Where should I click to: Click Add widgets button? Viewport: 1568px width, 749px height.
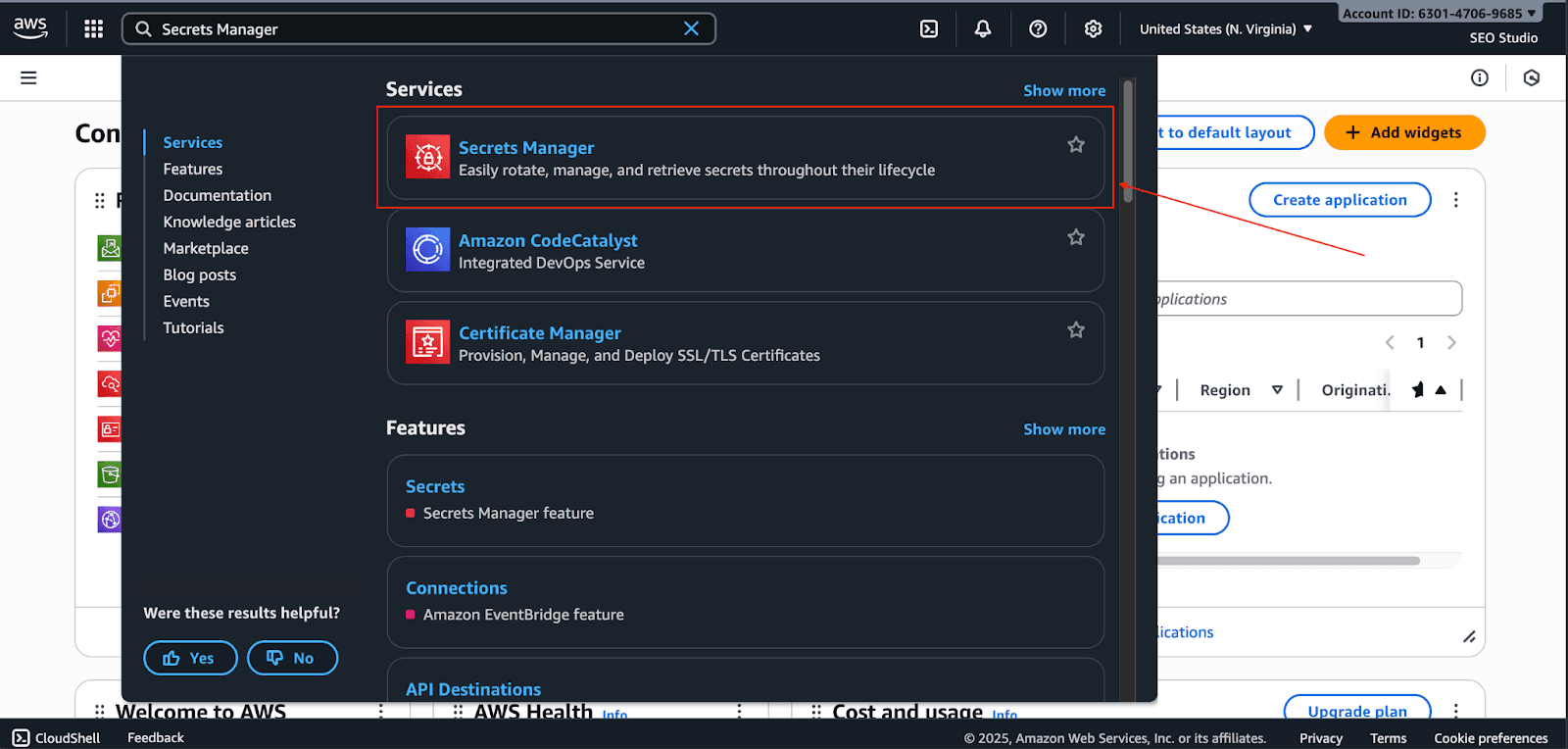pos(1404,132)
